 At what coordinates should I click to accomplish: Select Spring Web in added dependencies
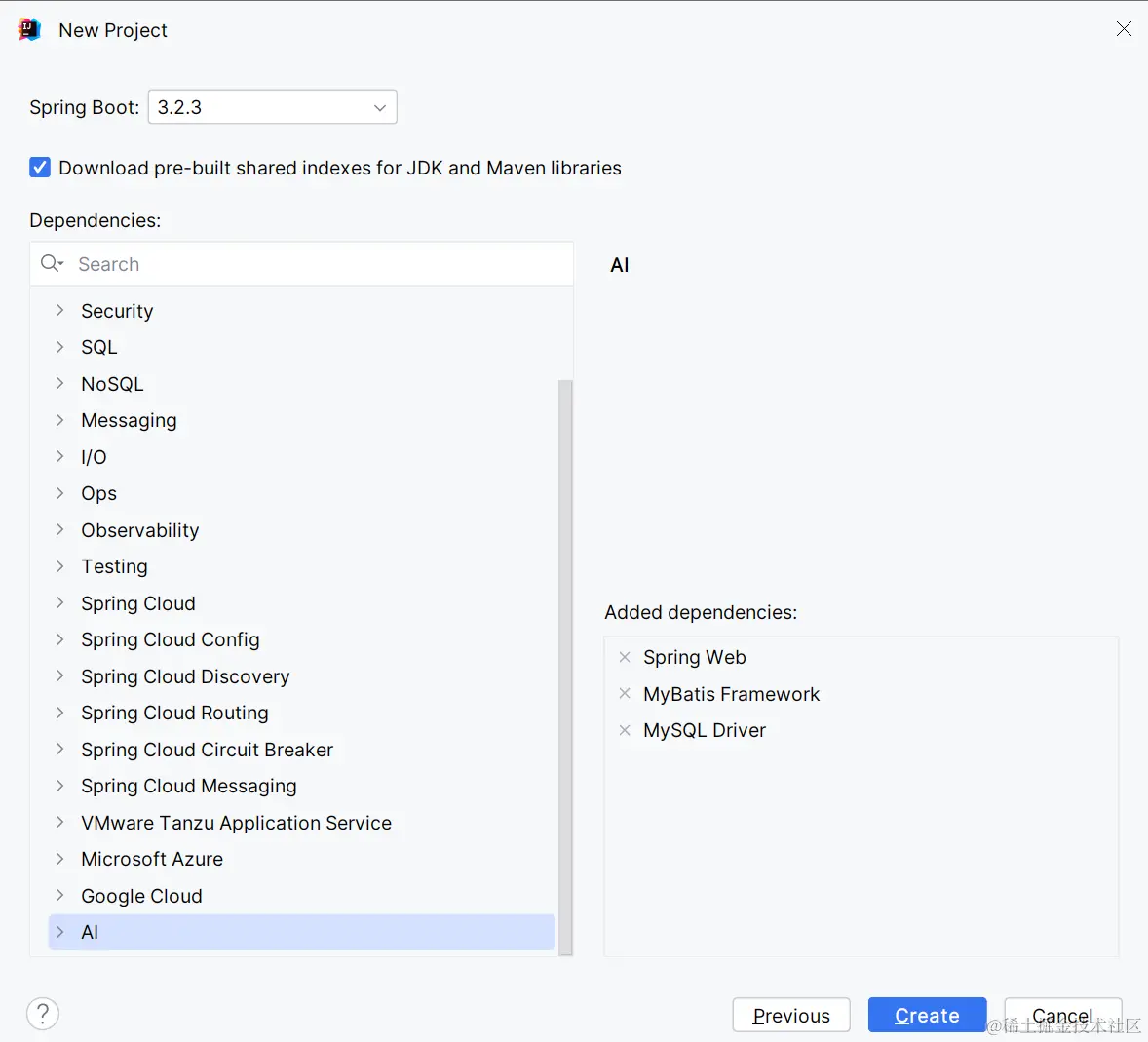pyautogui.click(x=695, y=658)
